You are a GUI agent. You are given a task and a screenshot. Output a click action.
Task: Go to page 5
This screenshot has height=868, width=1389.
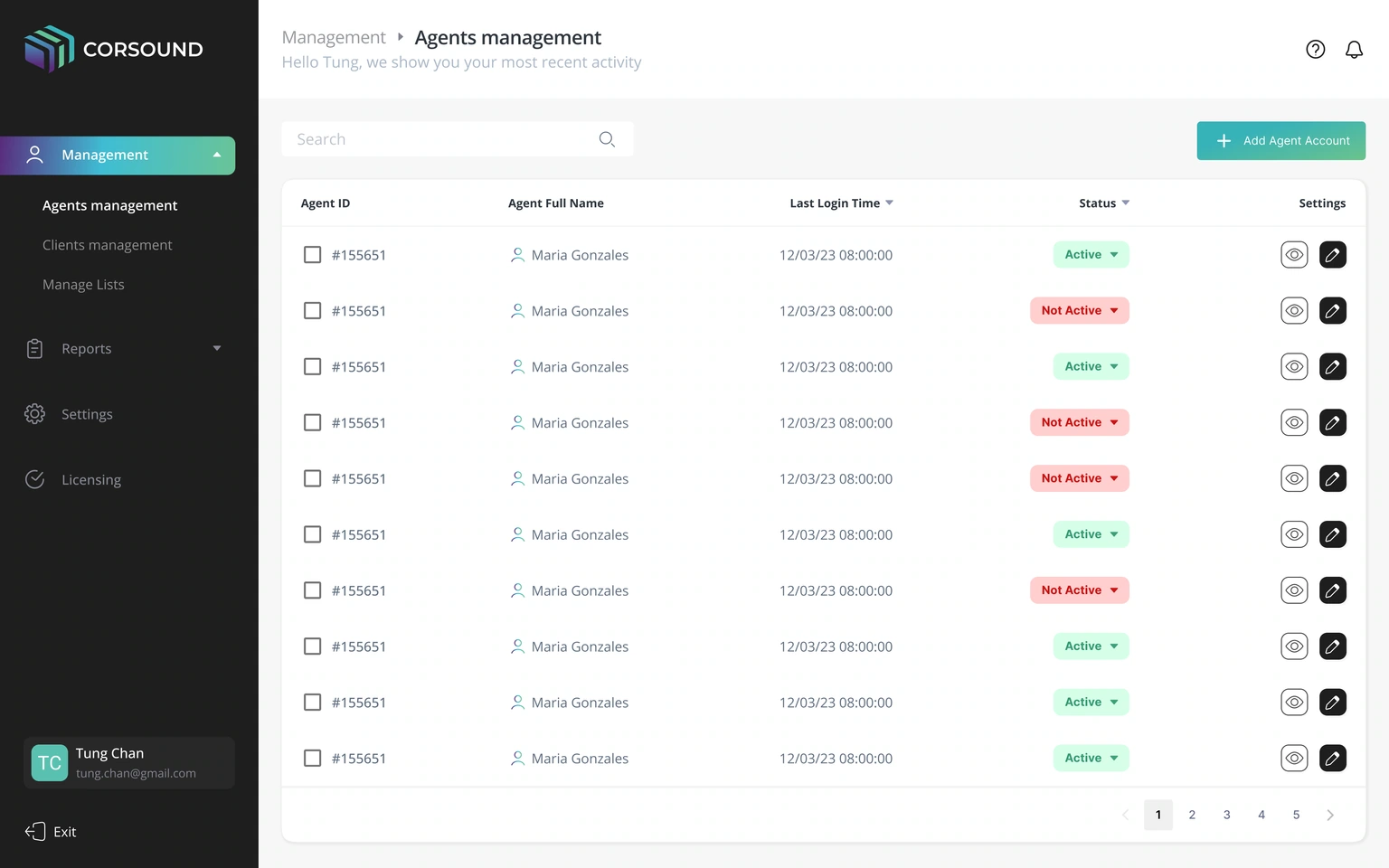[x=1296, y=815]
